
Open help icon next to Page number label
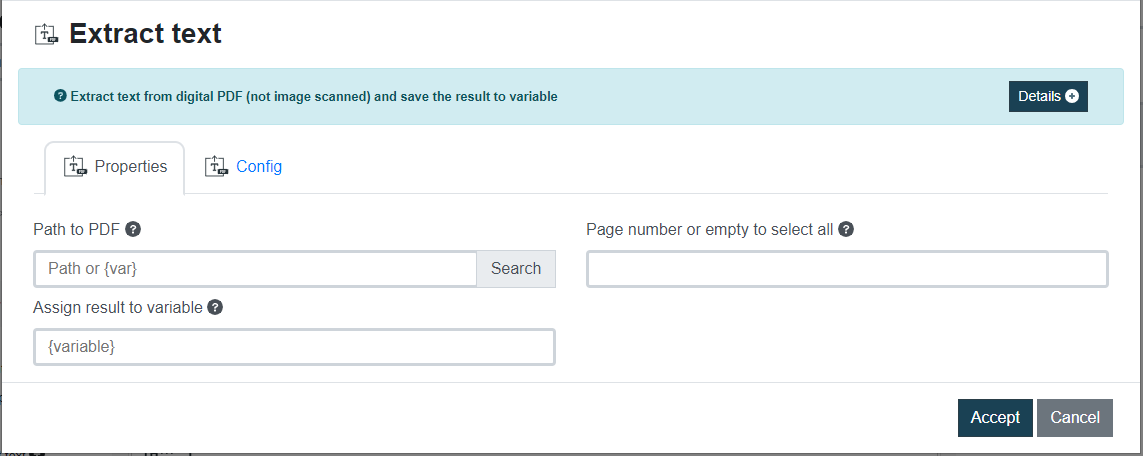click(x=846, y=229)
